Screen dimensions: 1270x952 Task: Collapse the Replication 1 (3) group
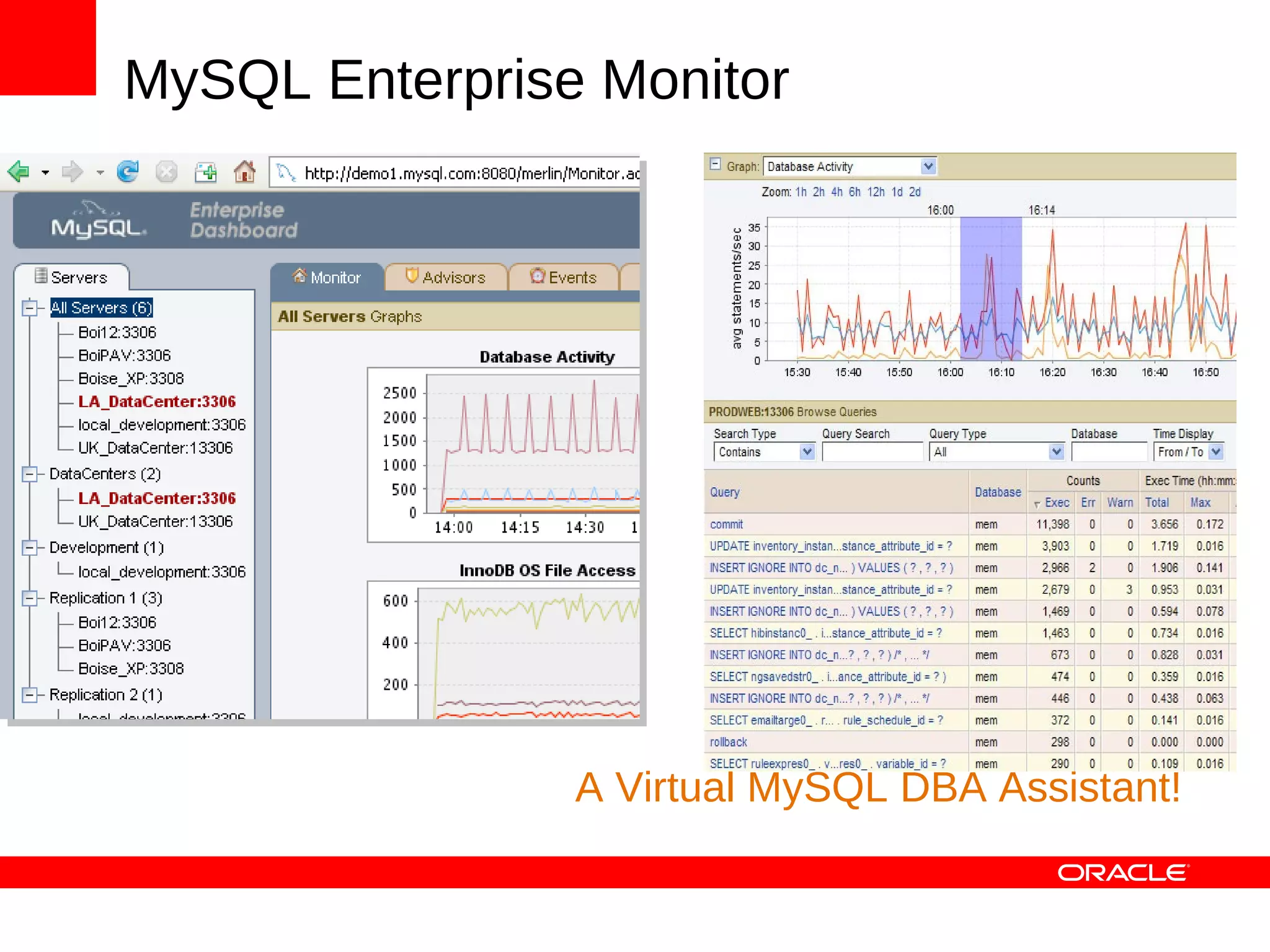(29, 598)
